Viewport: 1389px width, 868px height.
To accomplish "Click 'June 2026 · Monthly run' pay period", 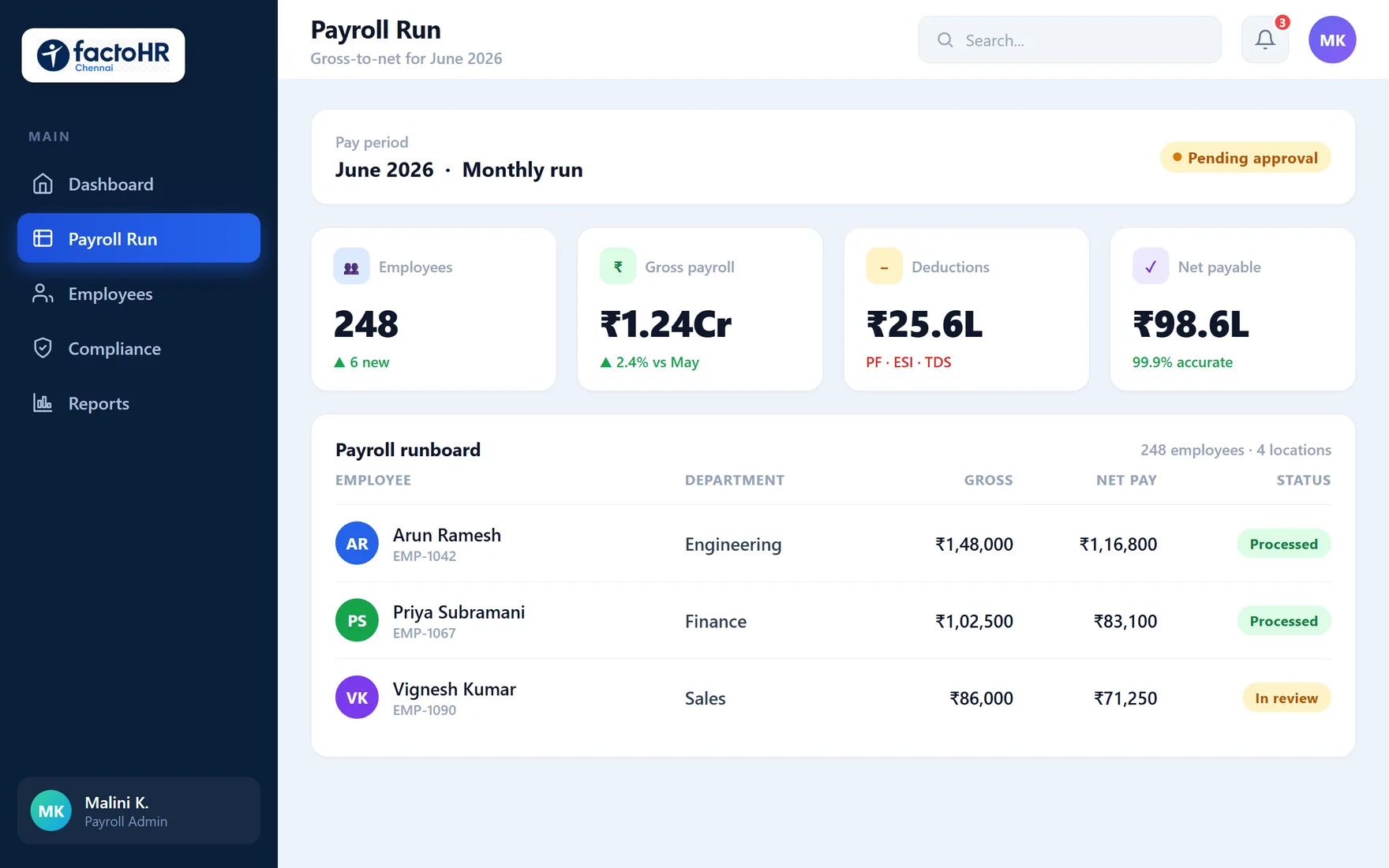I will 459,170.
